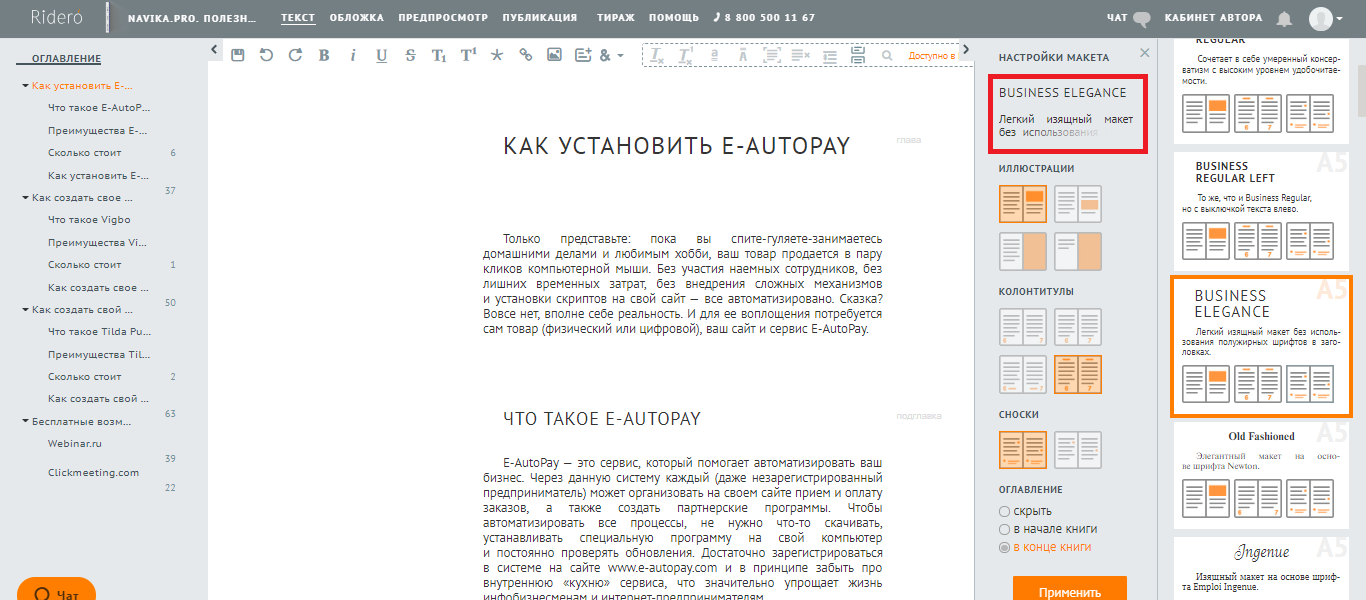
Task: Insert an image using the picture icon
Action: coord(554,55)
